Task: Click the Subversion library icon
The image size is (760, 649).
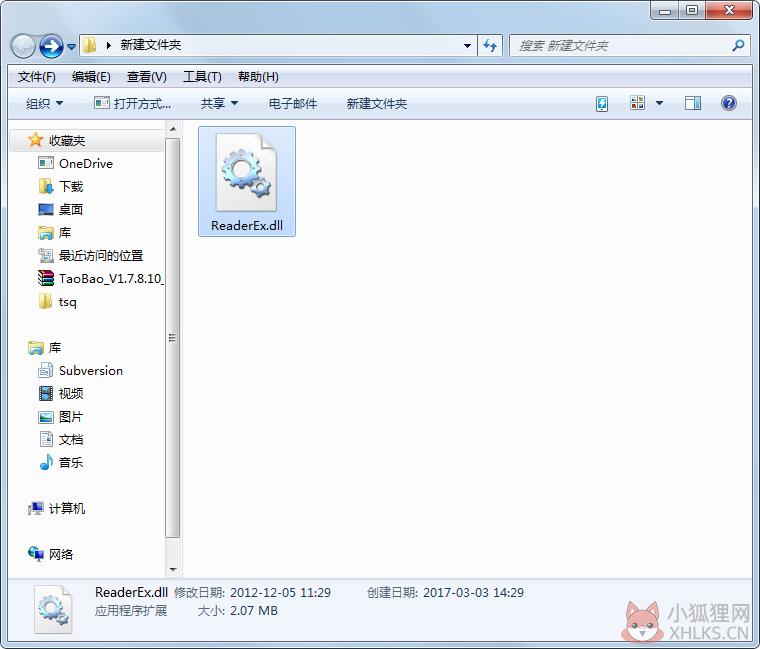Action: coord(46,370)
